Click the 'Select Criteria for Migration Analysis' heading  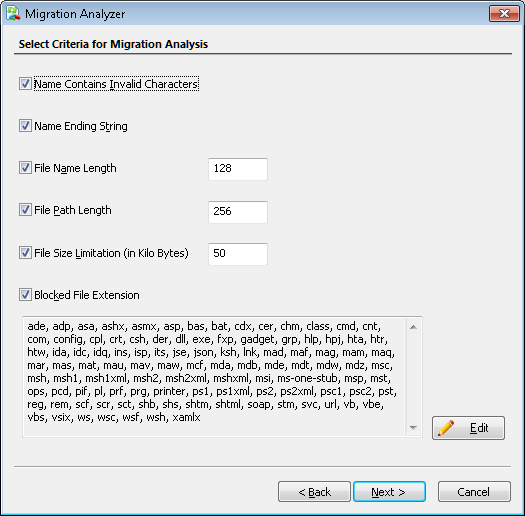point(113,44)
